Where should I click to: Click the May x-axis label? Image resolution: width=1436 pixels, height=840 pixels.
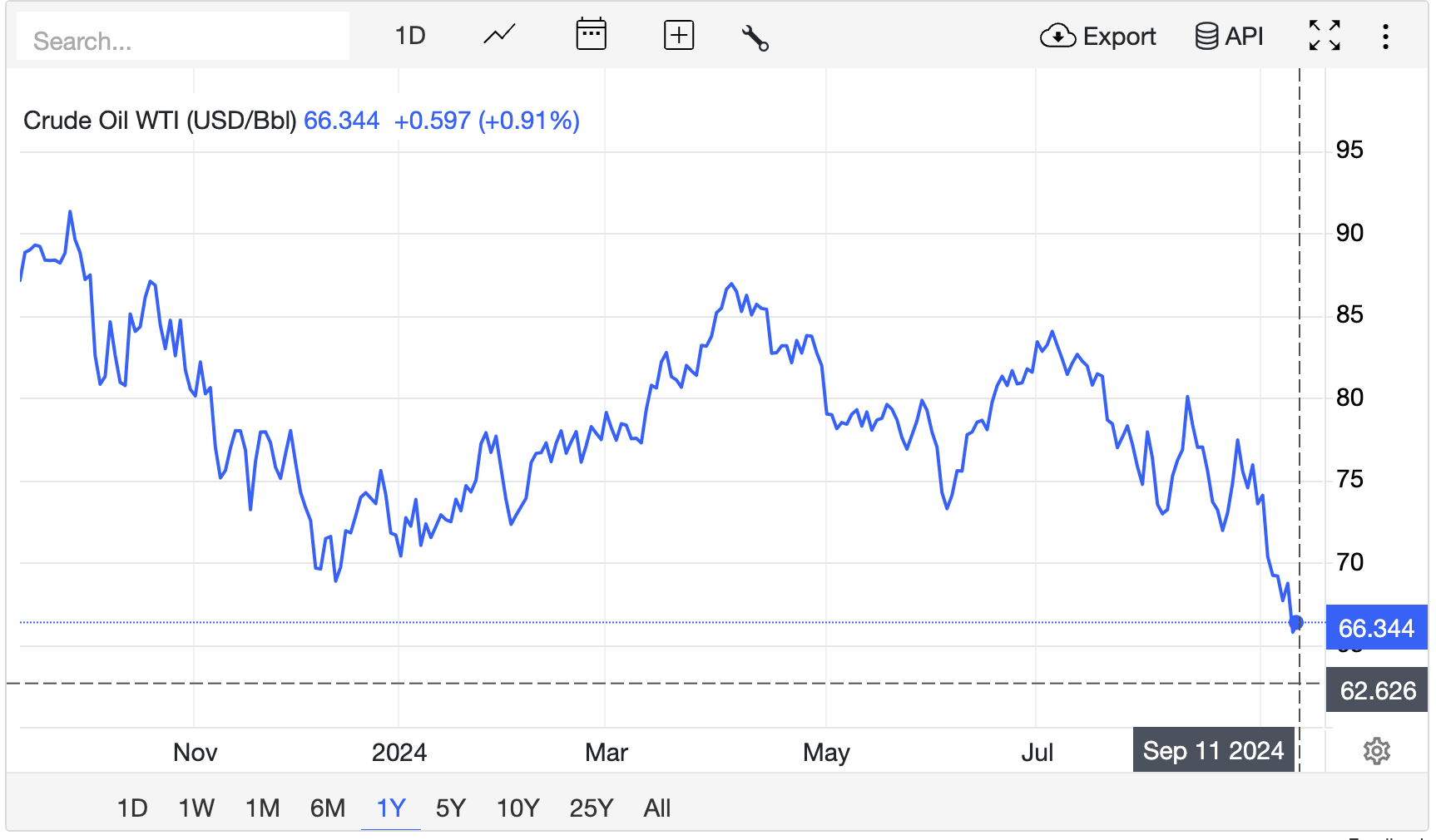pos(826,752)
